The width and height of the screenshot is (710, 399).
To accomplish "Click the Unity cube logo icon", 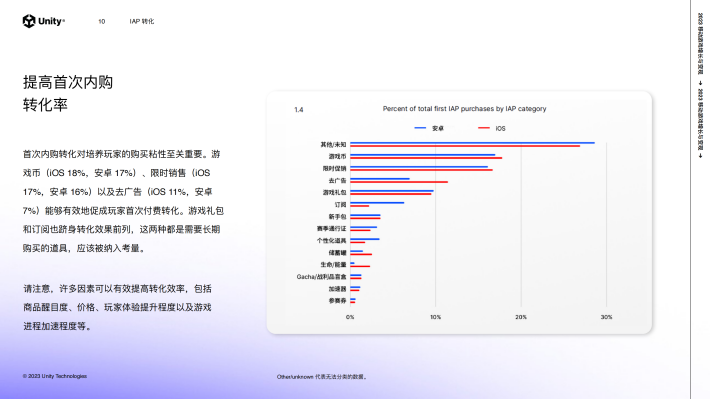I will pos(29,21).
